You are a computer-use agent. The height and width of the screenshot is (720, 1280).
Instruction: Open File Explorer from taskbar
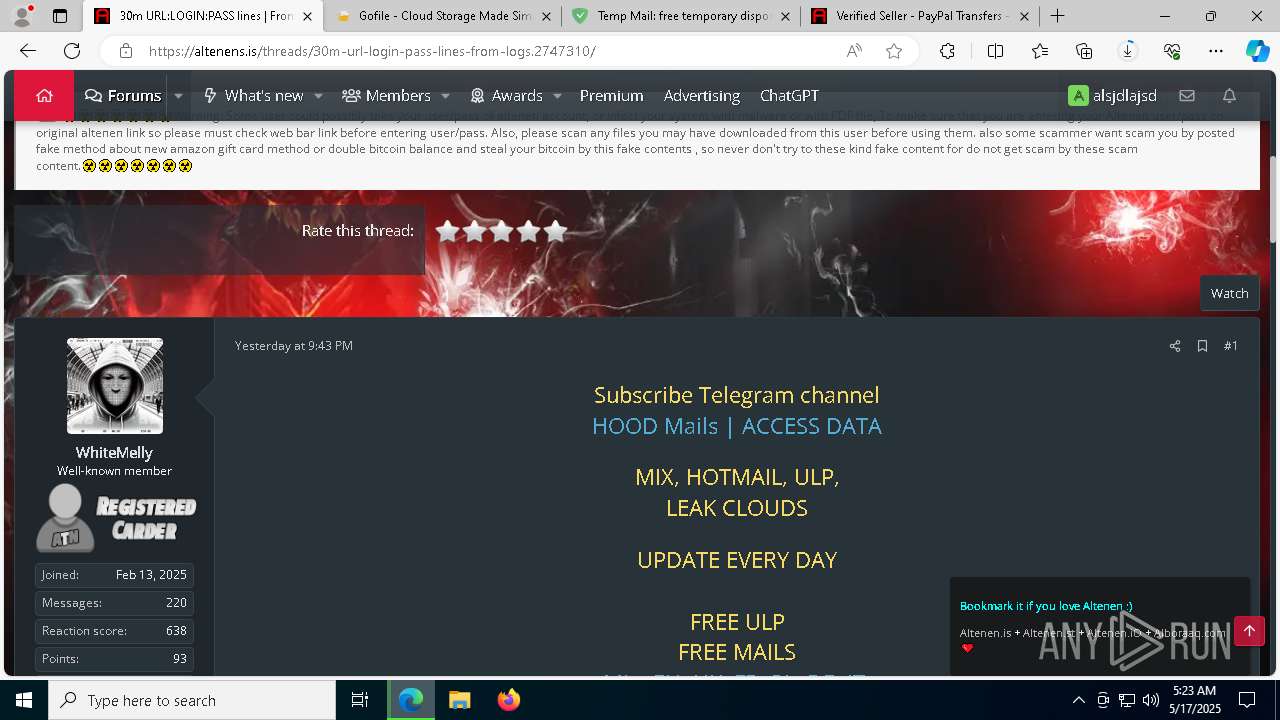click(459, 700)
